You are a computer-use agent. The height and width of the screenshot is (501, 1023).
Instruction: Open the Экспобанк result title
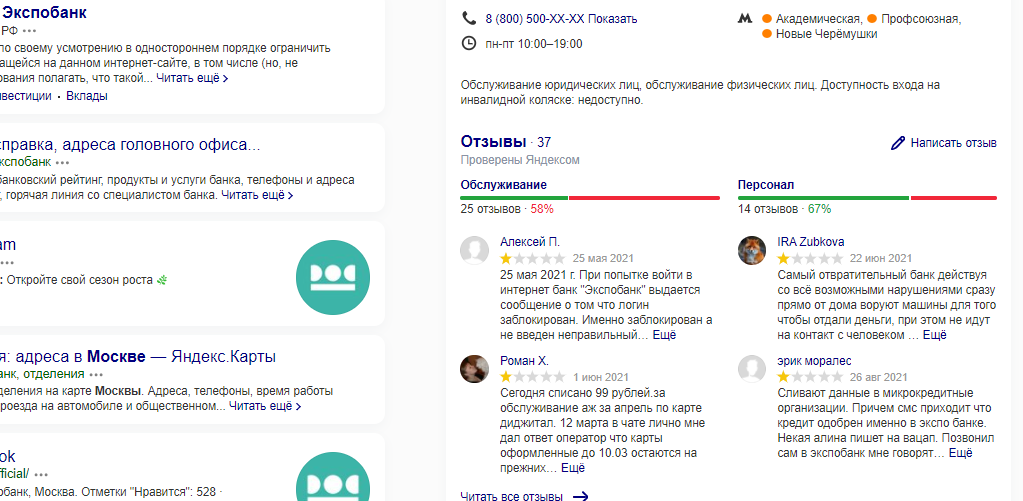click(44, 12)
